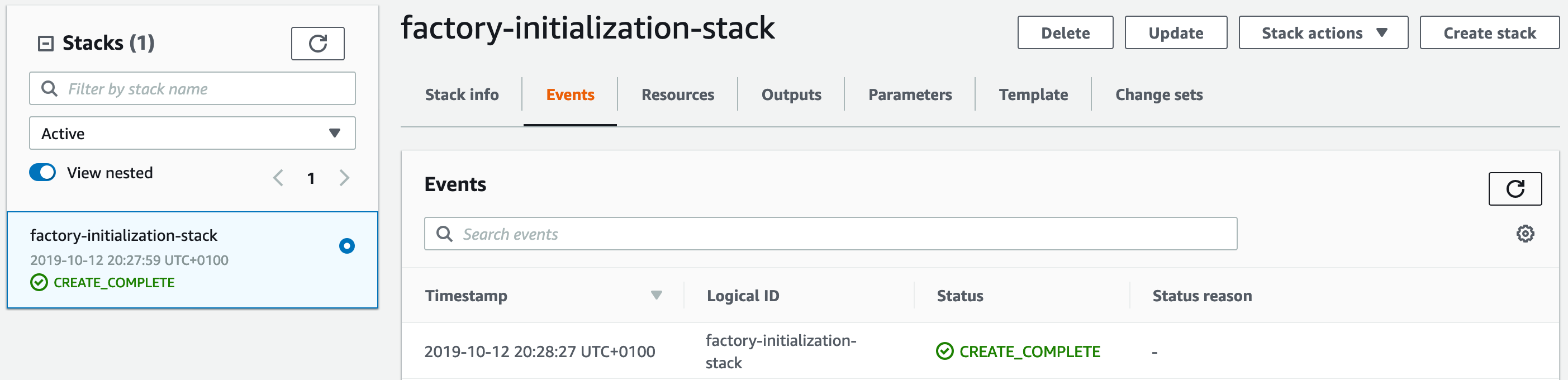
Task: Click the Update stack button
Action: tap(1175, 33)
